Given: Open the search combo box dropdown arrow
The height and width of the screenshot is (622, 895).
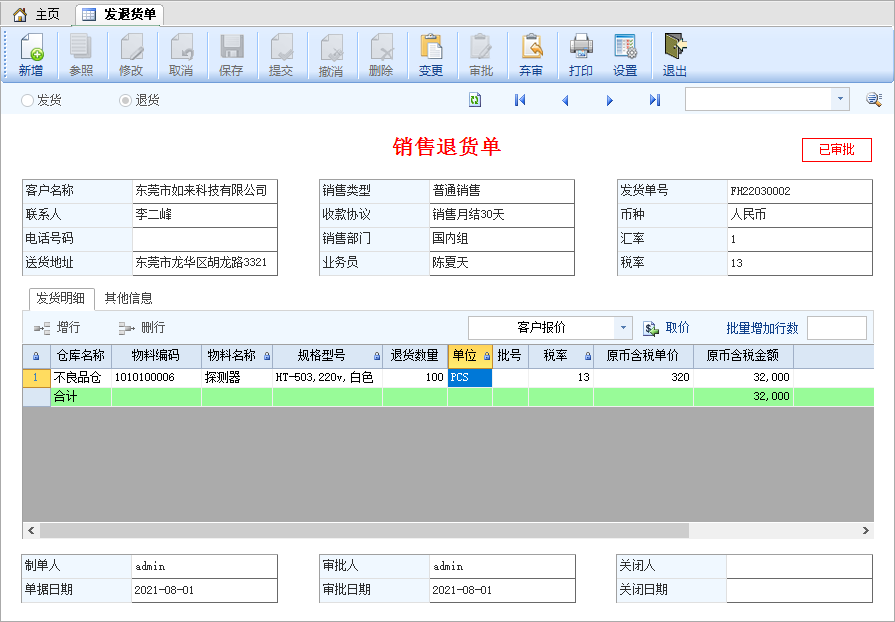Looking at the screenshot, I should pyautogui.click(x=839, y=99).
